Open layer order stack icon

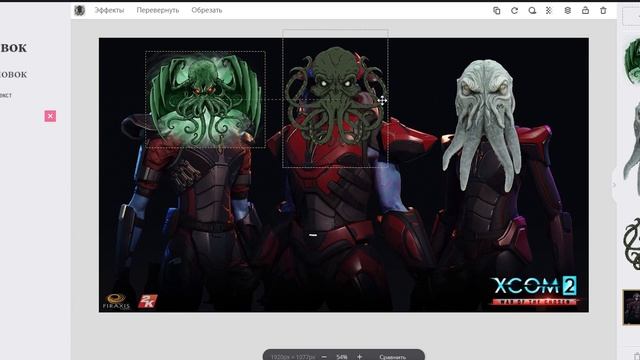pos(567,11)
